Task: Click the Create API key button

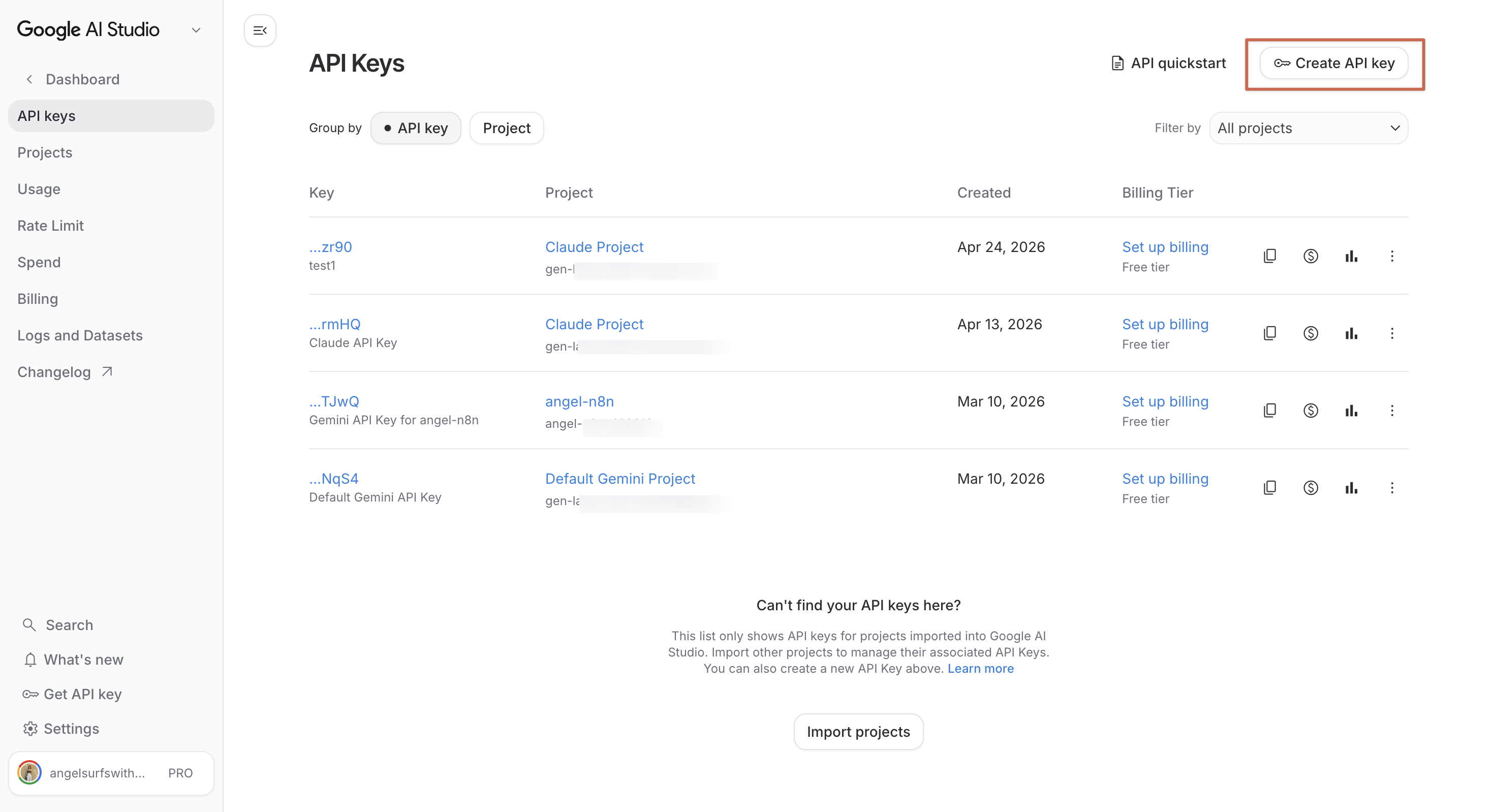Action: pos(1333,63)
